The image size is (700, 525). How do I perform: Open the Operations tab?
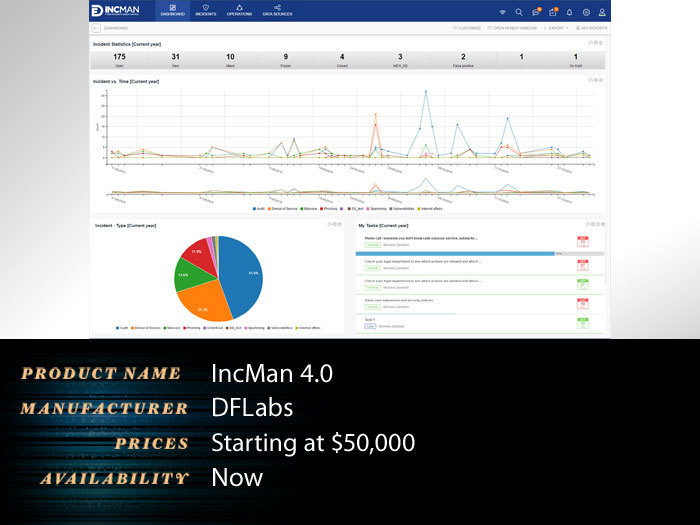(239, 10)
